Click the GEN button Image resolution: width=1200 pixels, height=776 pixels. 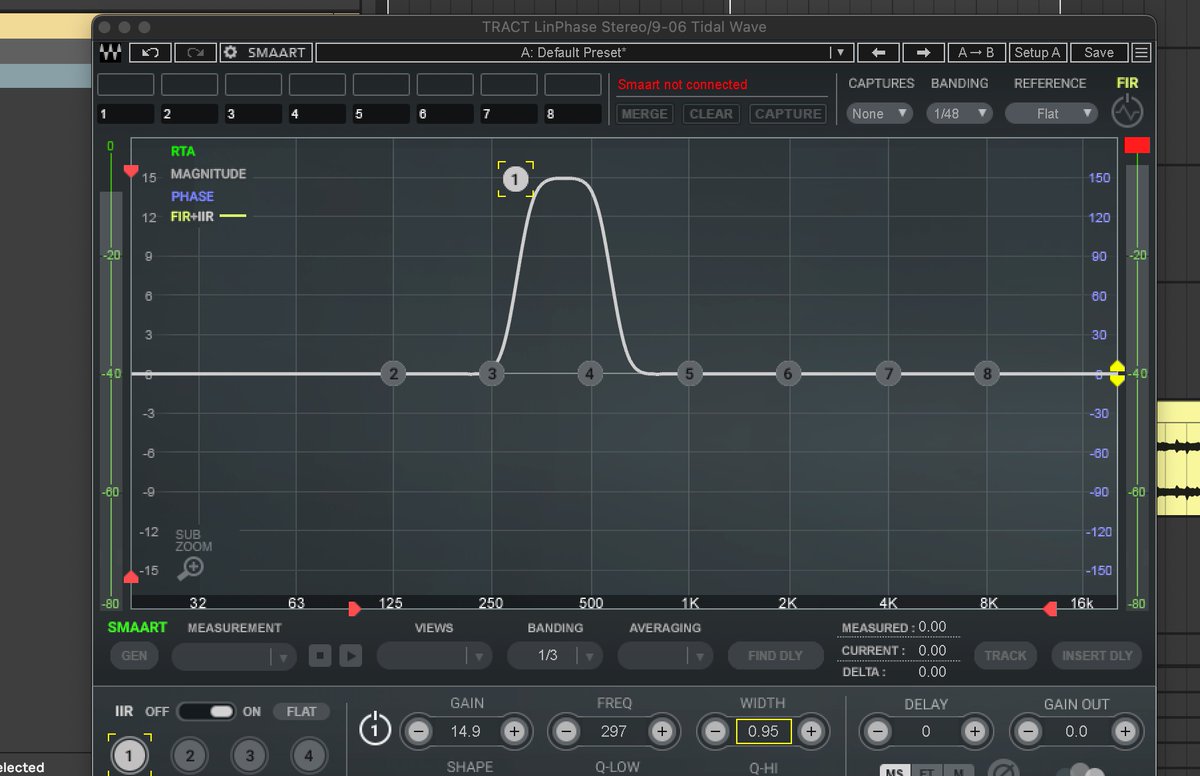[x=134, y=656]
